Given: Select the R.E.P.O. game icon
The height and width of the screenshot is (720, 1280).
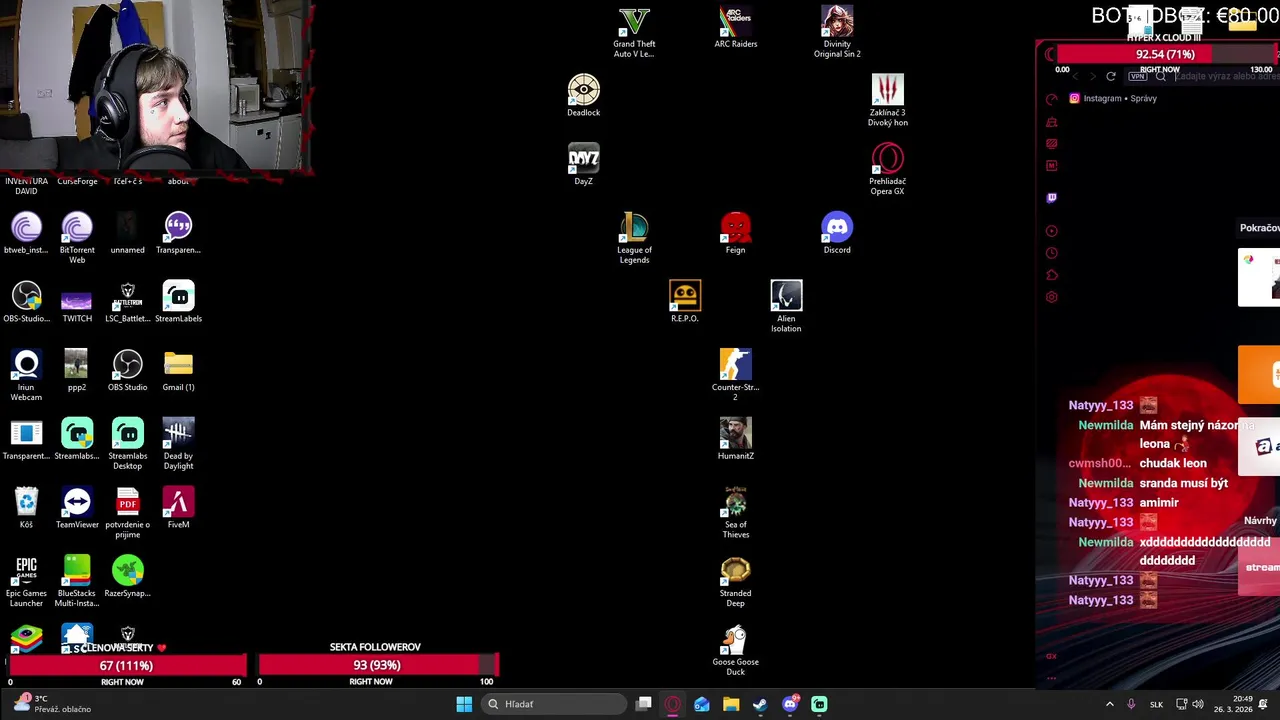Looking at the screenshot, I should [685, 301].
